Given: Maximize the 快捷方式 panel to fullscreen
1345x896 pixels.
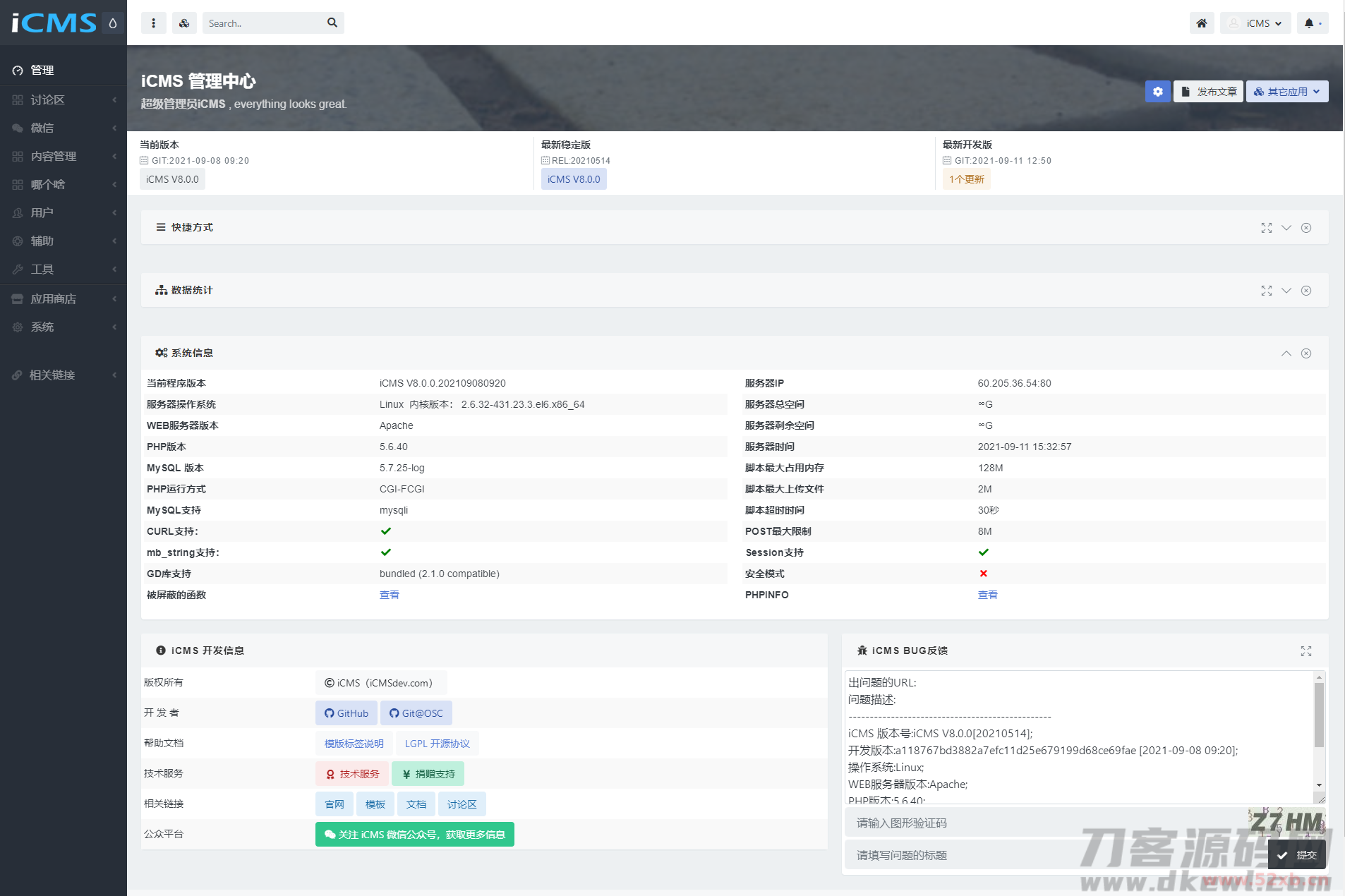Looking at the screenshot, I should pyautogui.click(x=1267, y=228).
